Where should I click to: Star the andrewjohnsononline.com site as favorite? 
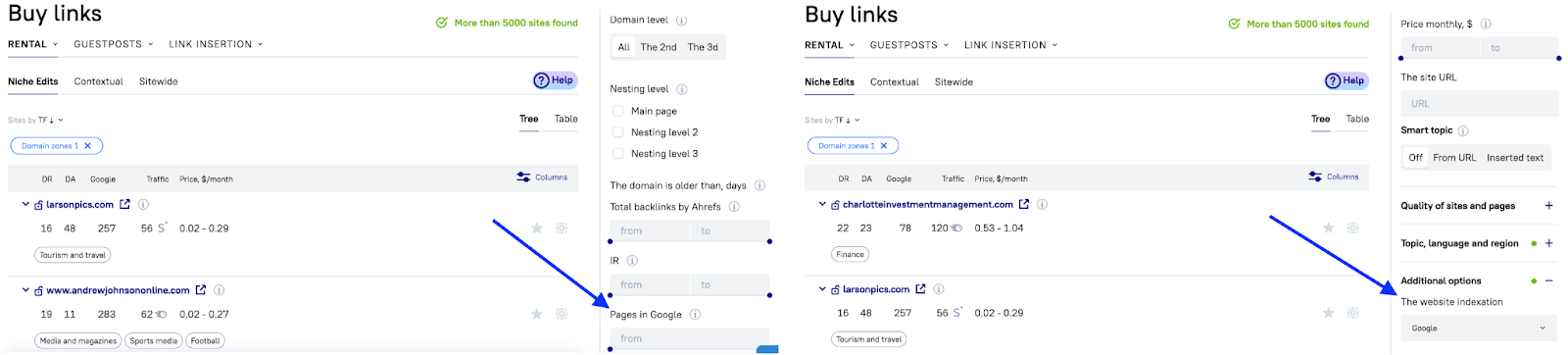pyautogui.click(x=537, y=315)
